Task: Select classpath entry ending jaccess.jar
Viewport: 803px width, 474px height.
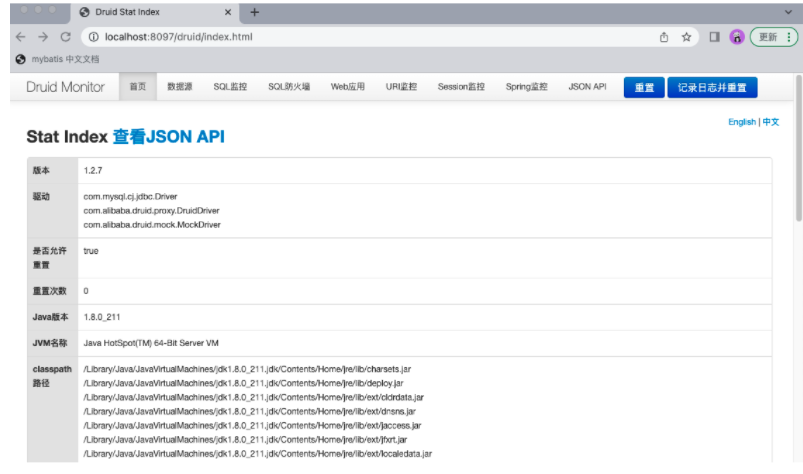Action: [x=252, y=425]
